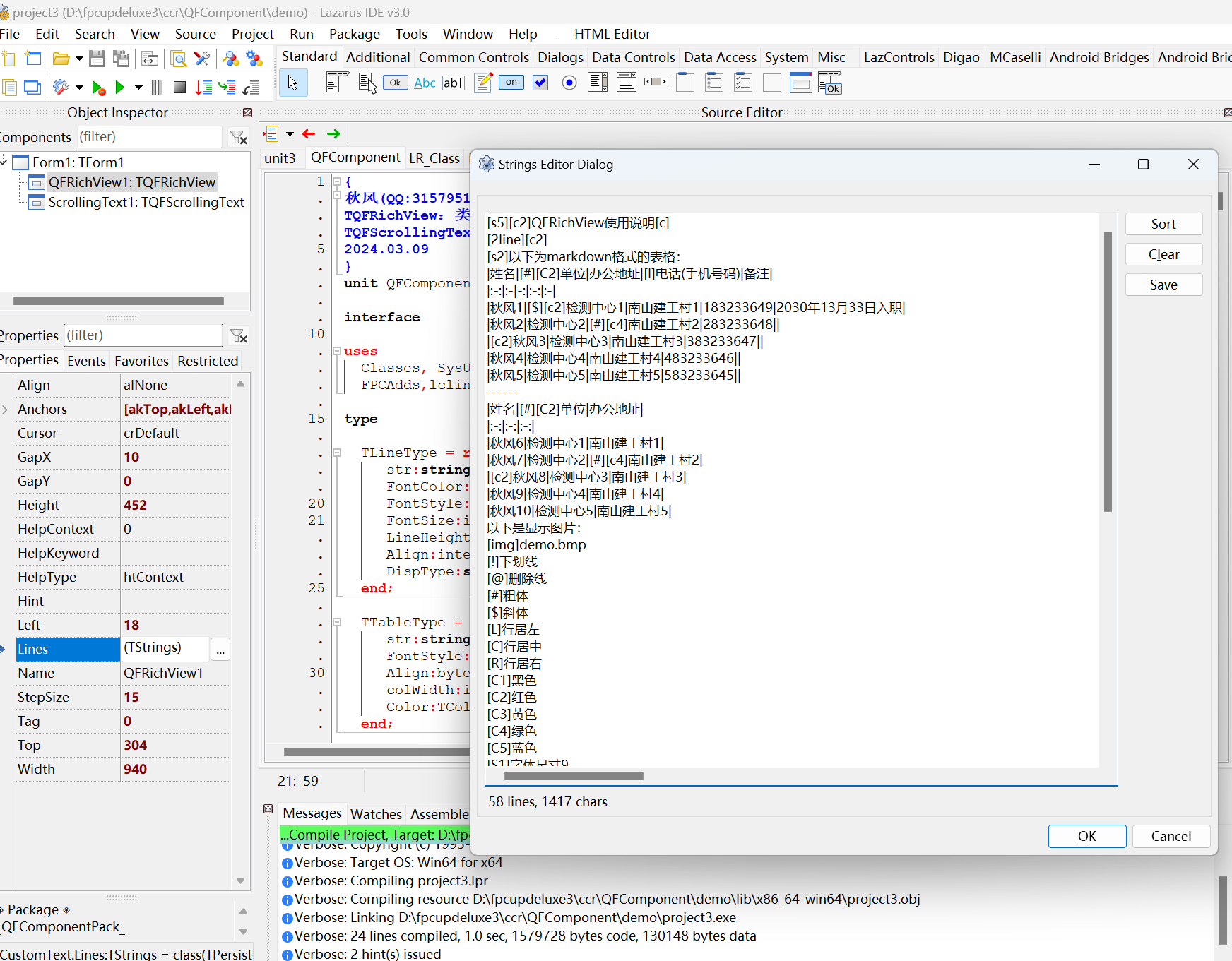The width and height of the screenshot is (1232, 961).
Task: Select TEdit 'ab' component in palette
Action: click(x=454, y=83)
